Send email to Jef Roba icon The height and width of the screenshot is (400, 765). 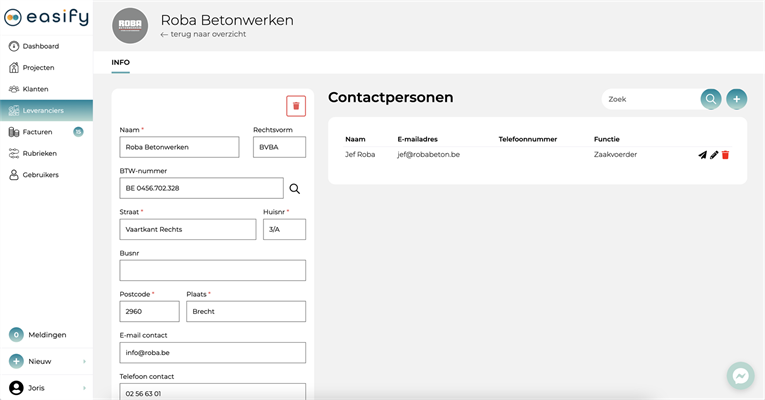click(702, 155)
